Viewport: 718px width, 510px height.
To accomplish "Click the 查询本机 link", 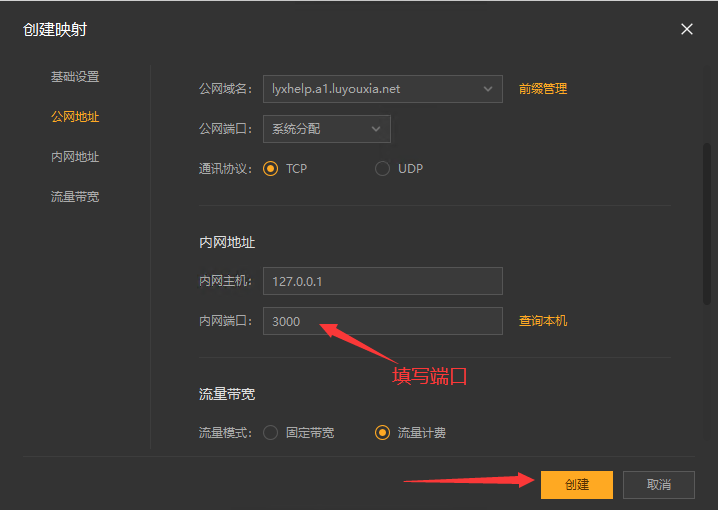I will click(x=543, y=321).
